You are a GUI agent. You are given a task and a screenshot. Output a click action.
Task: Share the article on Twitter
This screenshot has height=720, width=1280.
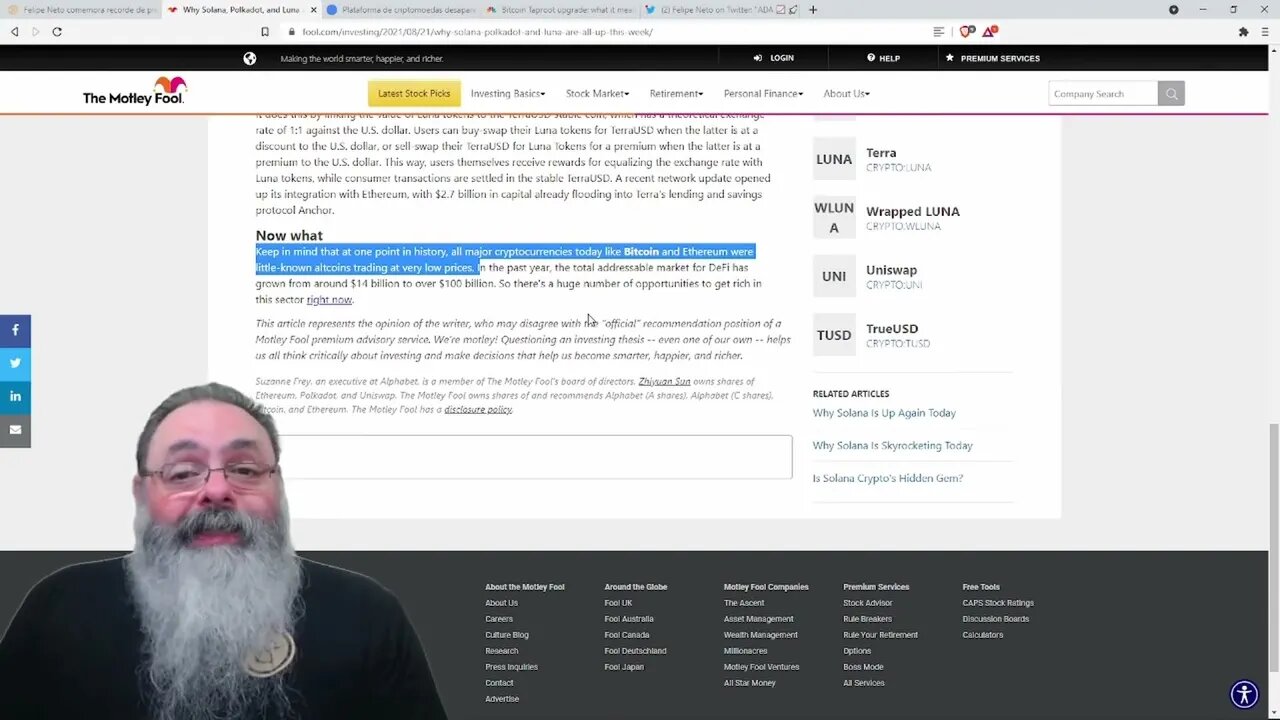click(15, 363)
